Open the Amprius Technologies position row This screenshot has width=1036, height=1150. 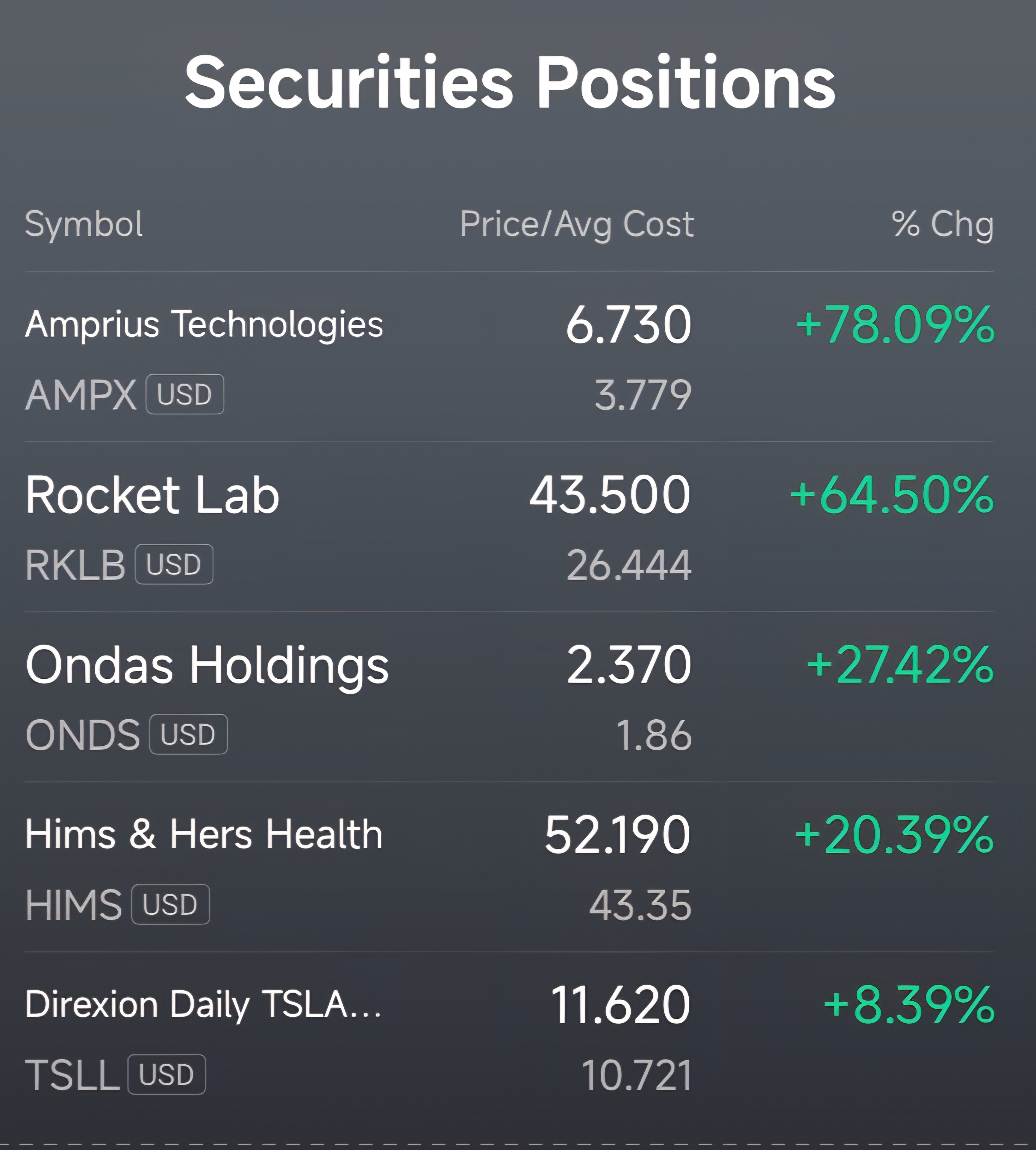coord(509,357)
